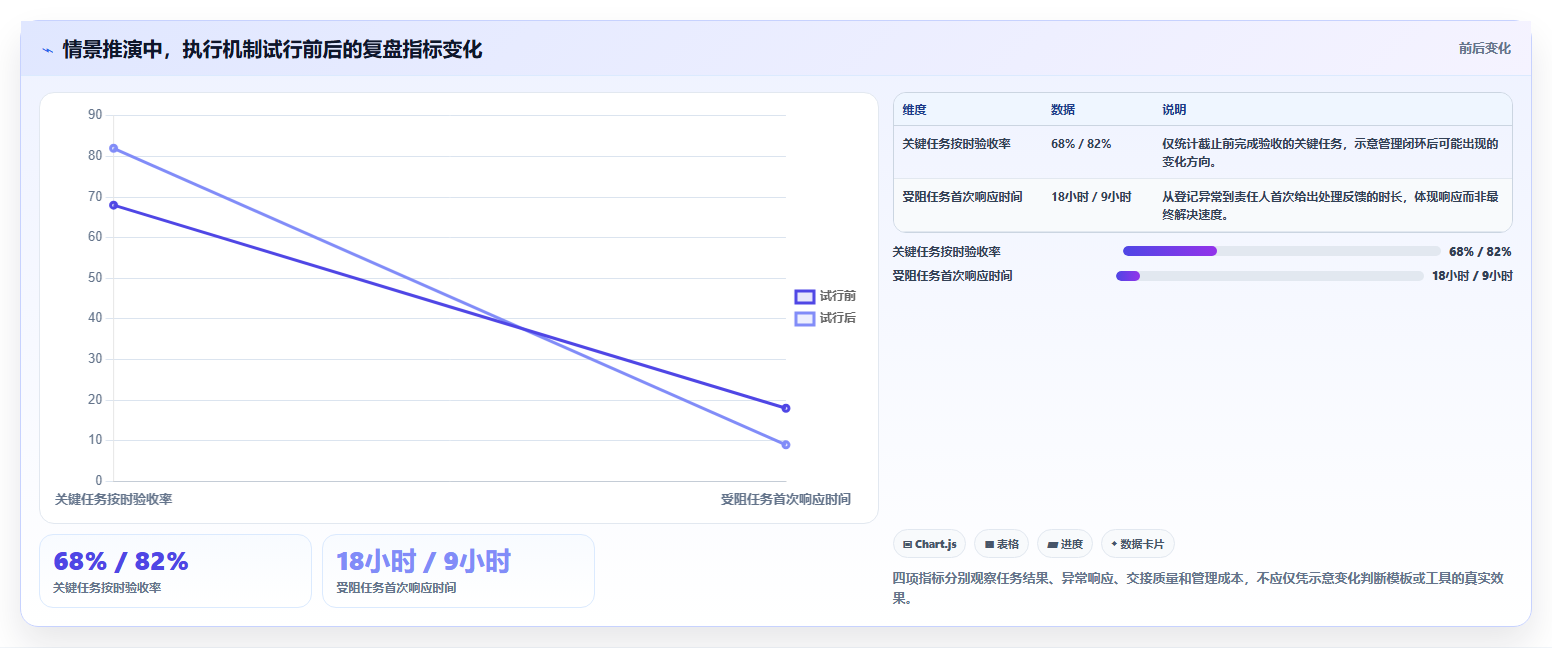Click y-axis tick label 90
This screenshot has height=648, width=1552.
pos(95,115)
